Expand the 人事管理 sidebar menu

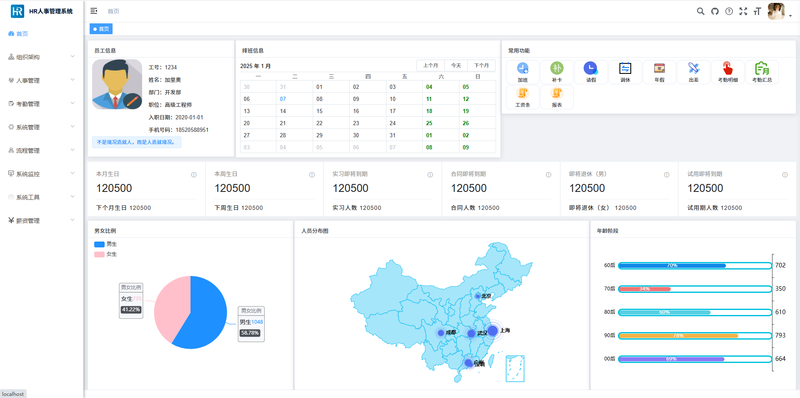tap(42, 81)
